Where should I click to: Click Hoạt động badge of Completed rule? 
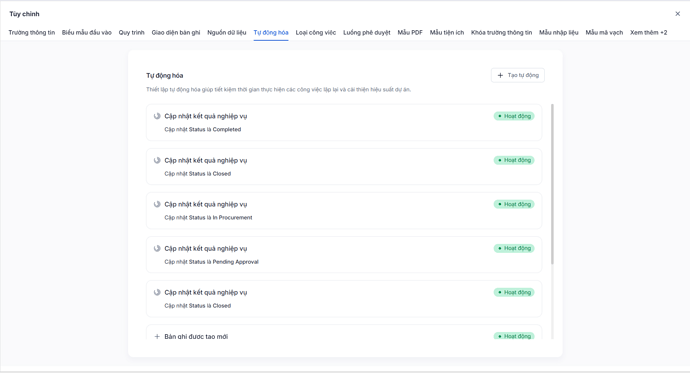click(514, 116)
